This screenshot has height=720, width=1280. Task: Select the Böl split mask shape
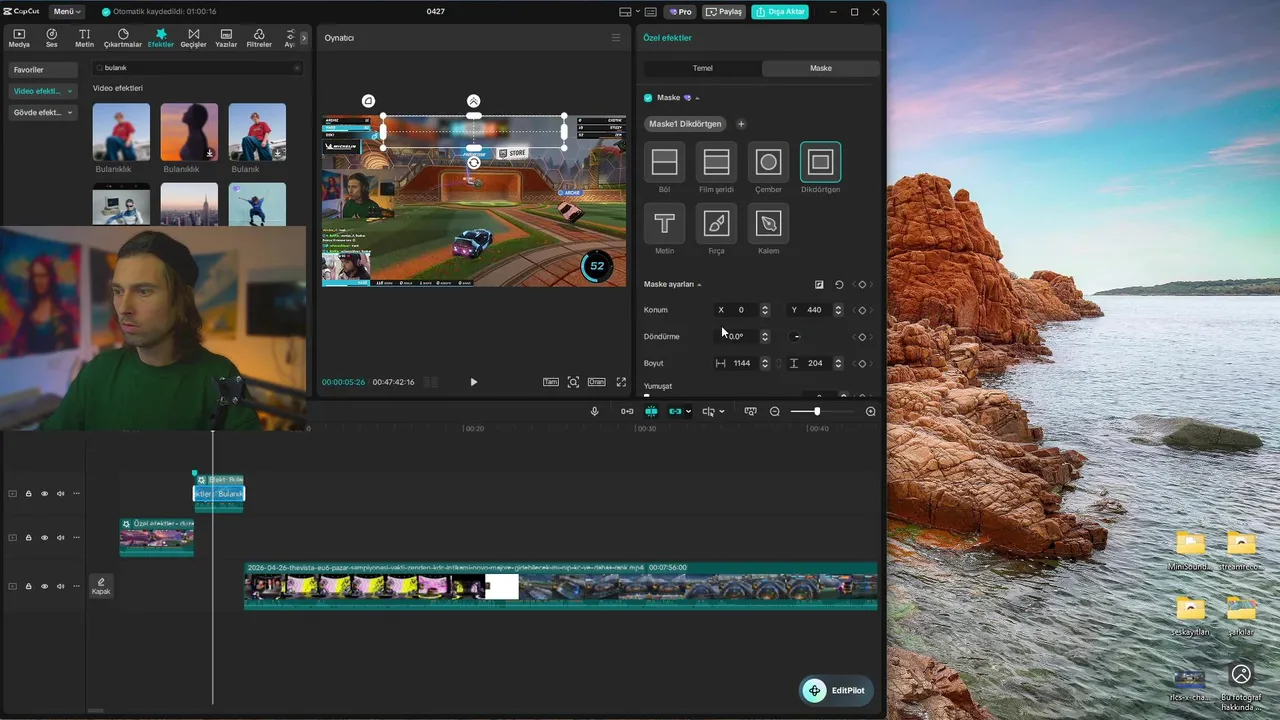(x=664, y=162)
